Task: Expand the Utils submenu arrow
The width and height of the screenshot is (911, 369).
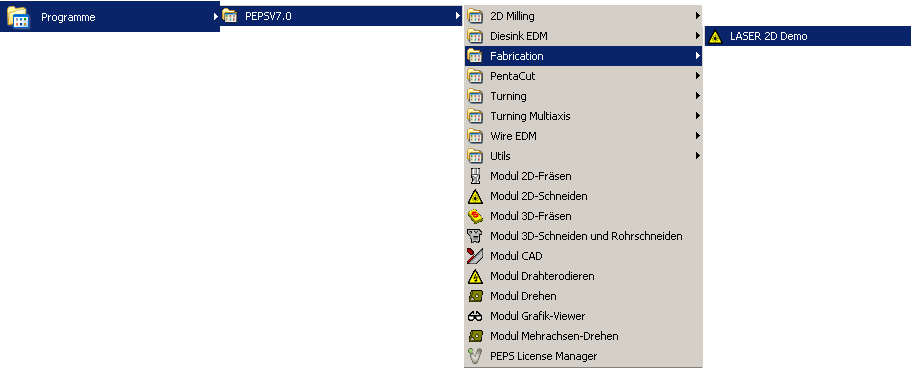Action: click(697, 156)
